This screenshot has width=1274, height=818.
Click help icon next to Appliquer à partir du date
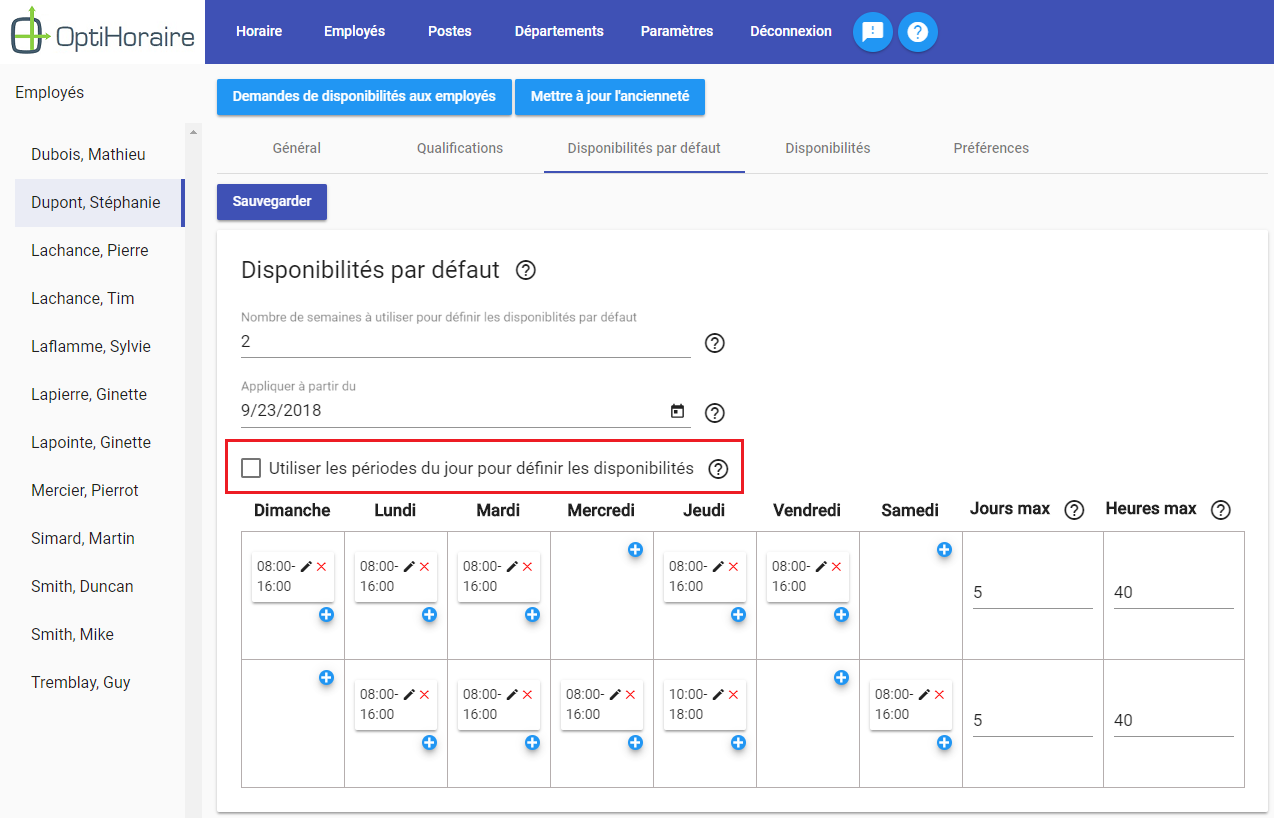pyautogui.click(x=714, y=412)
